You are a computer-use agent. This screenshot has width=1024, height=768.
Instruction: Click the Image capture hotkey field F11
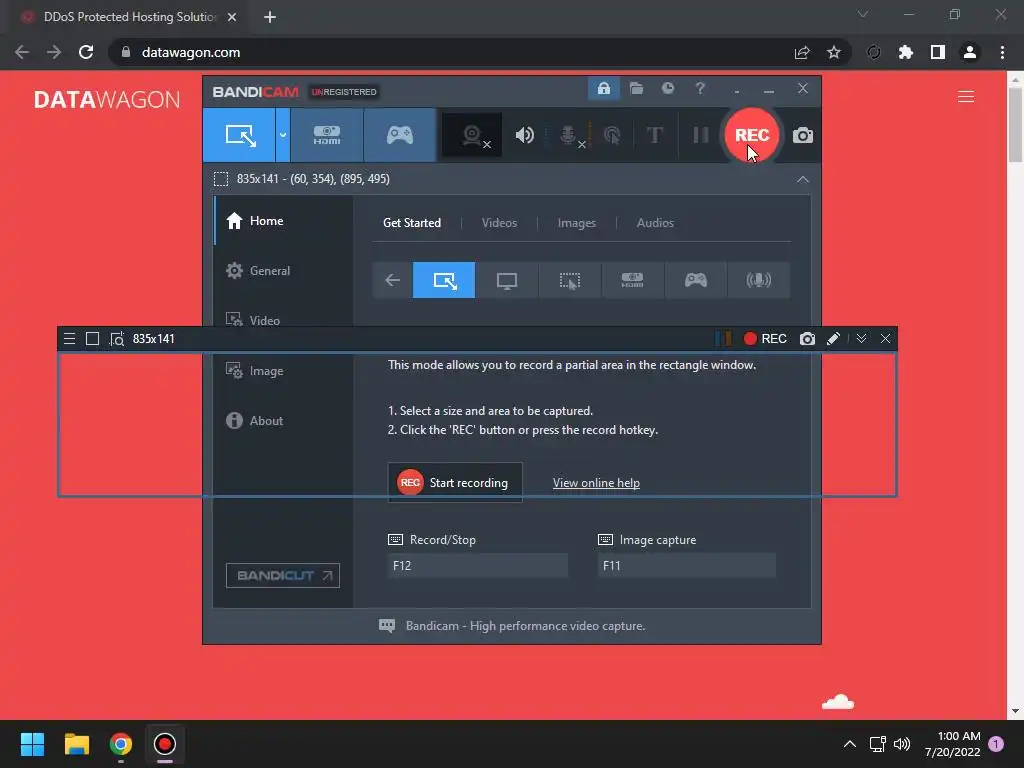click(686, 566)
